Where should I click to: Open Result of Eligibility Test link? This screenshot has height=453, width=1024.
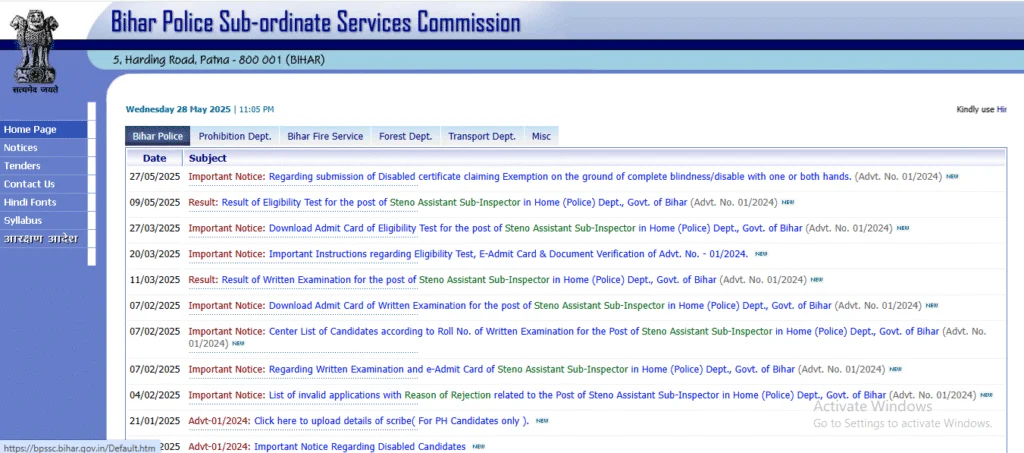[x=454, y=202]
